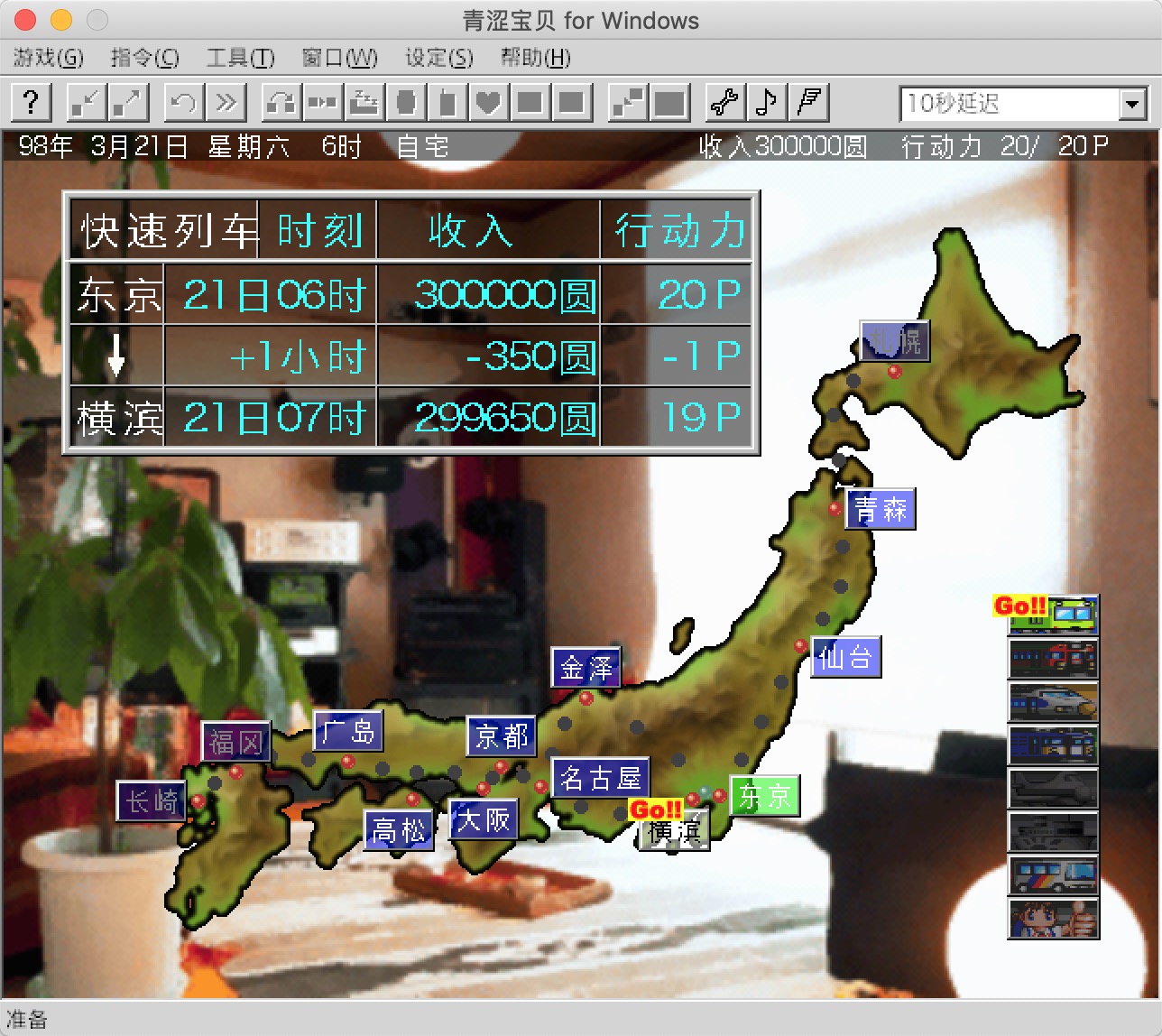1162x1036 pixels.
Task: Click the thumbs-up girl confirm icon
Action: [x=1053, y=918]
